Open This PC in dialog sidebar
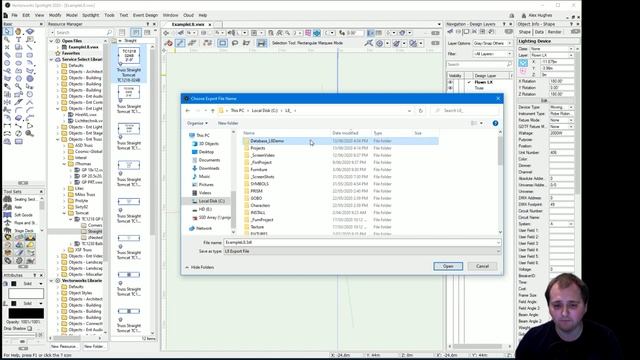The width and height of the screenshot is (640, 360). click(199, 135)
